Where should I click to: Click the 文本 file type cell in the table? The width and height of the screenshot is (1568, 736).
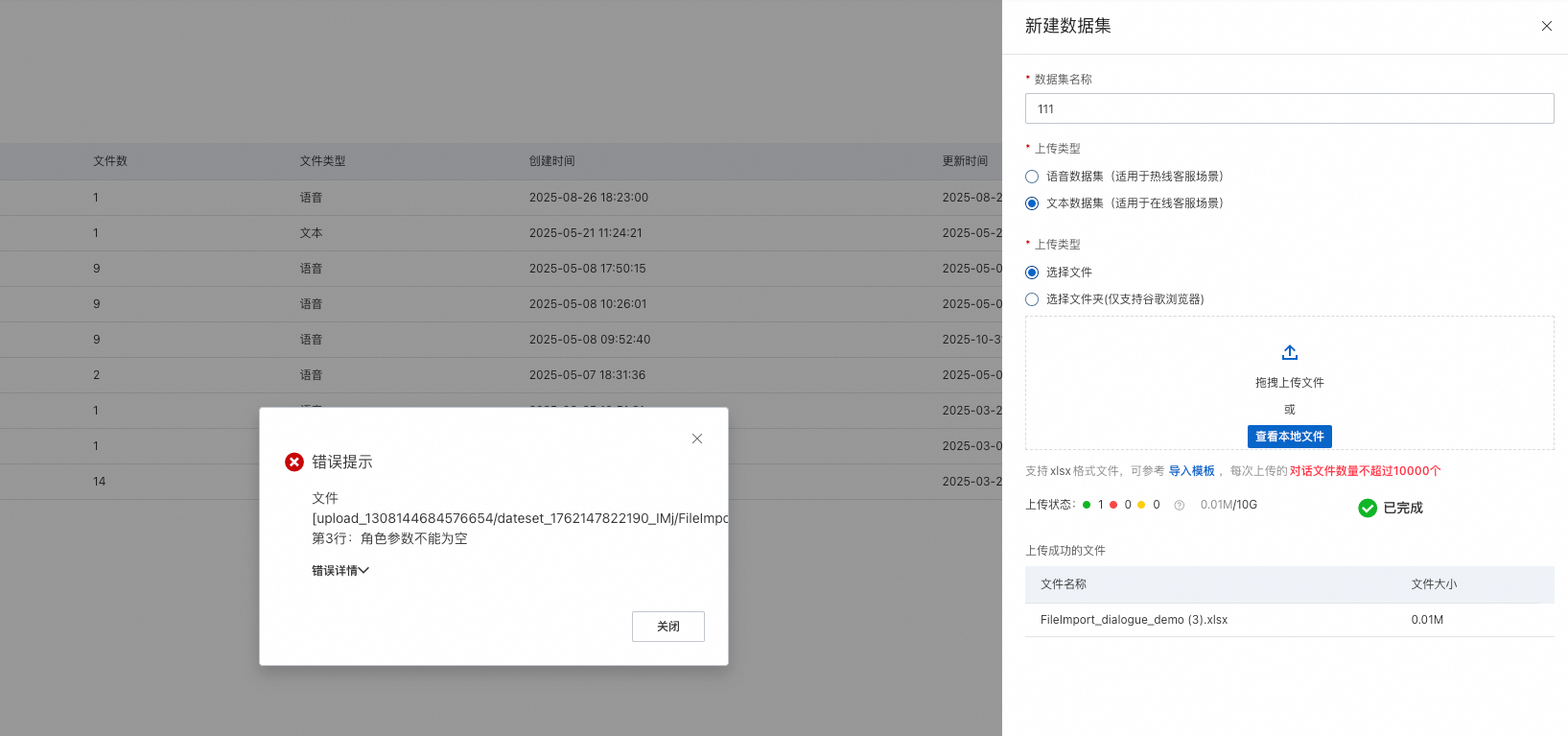[312, 233]
